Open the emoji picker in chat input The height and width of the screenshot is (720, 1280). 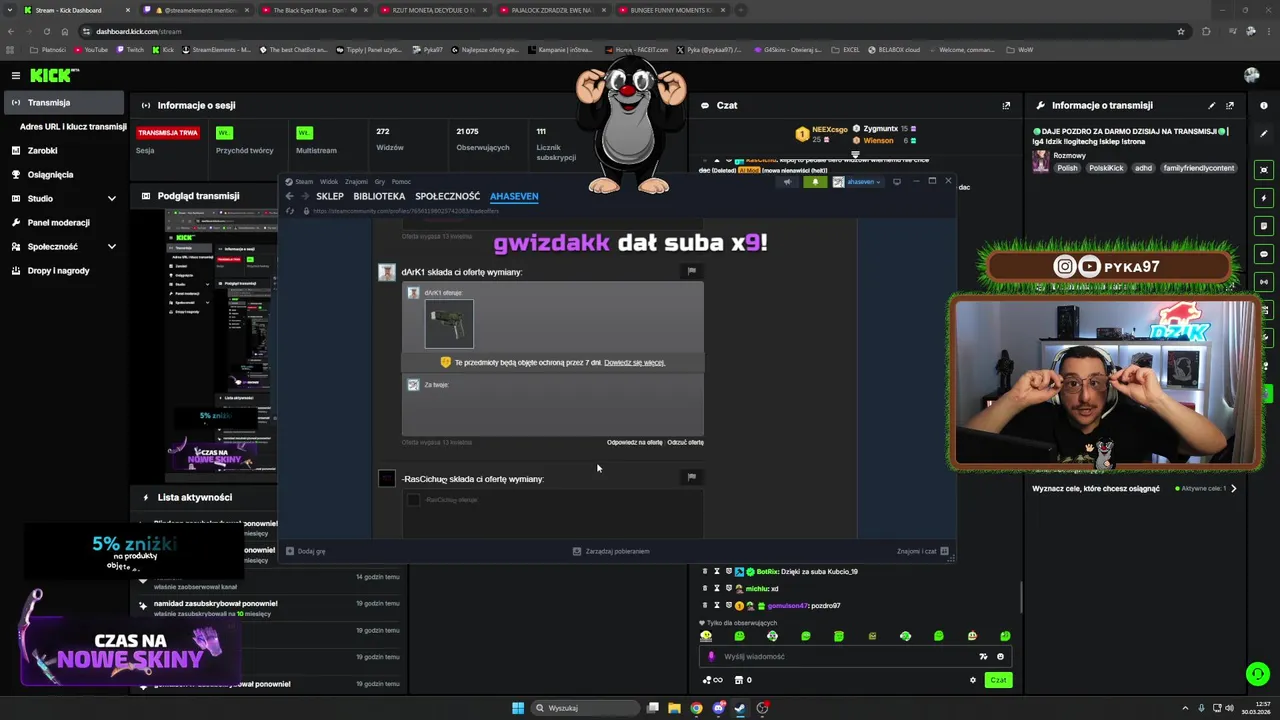pyautogui.click(x=1000, y=657)
